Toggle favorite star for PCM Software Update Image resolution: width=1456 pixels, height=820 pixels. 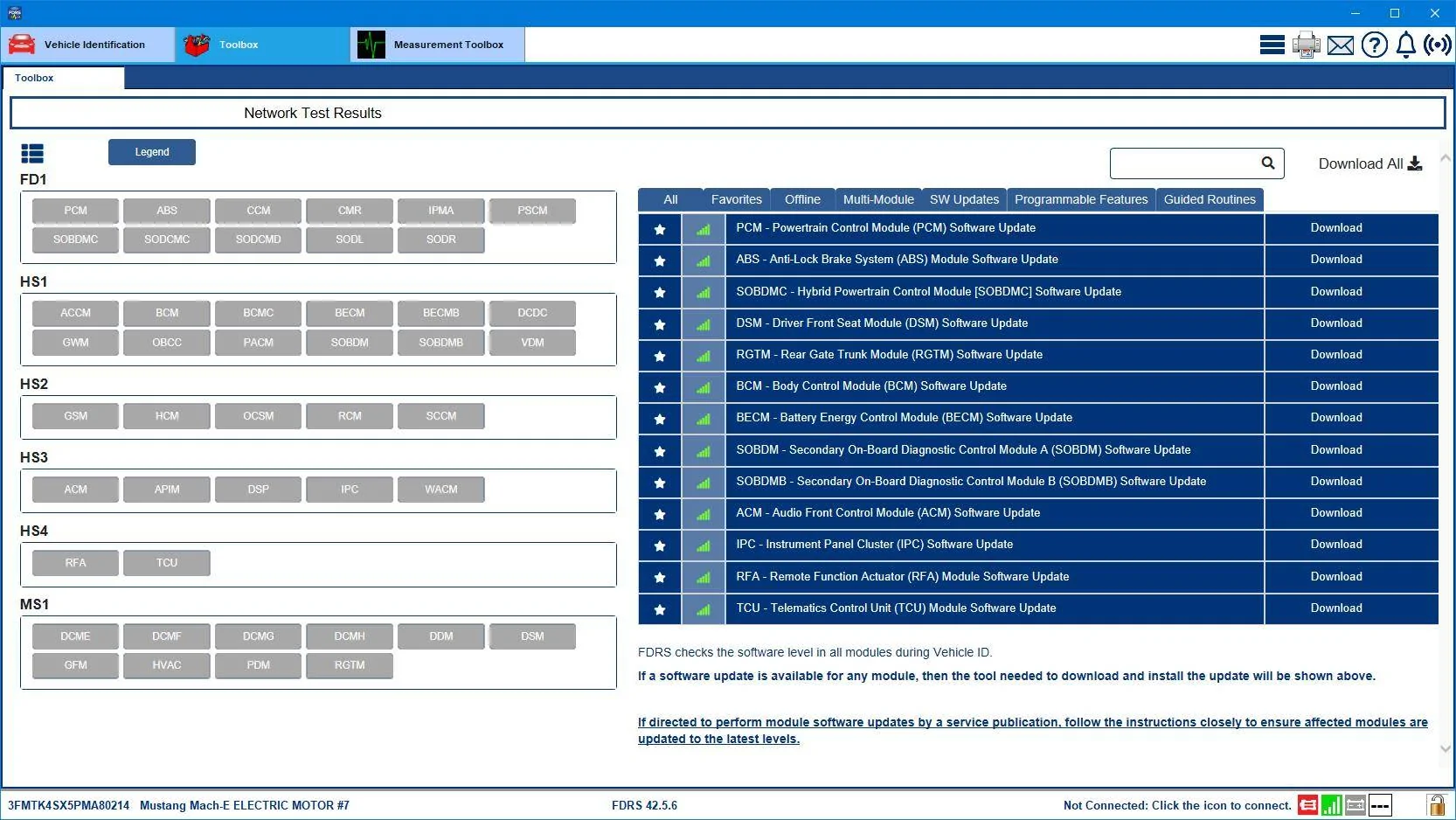[660, 229]
